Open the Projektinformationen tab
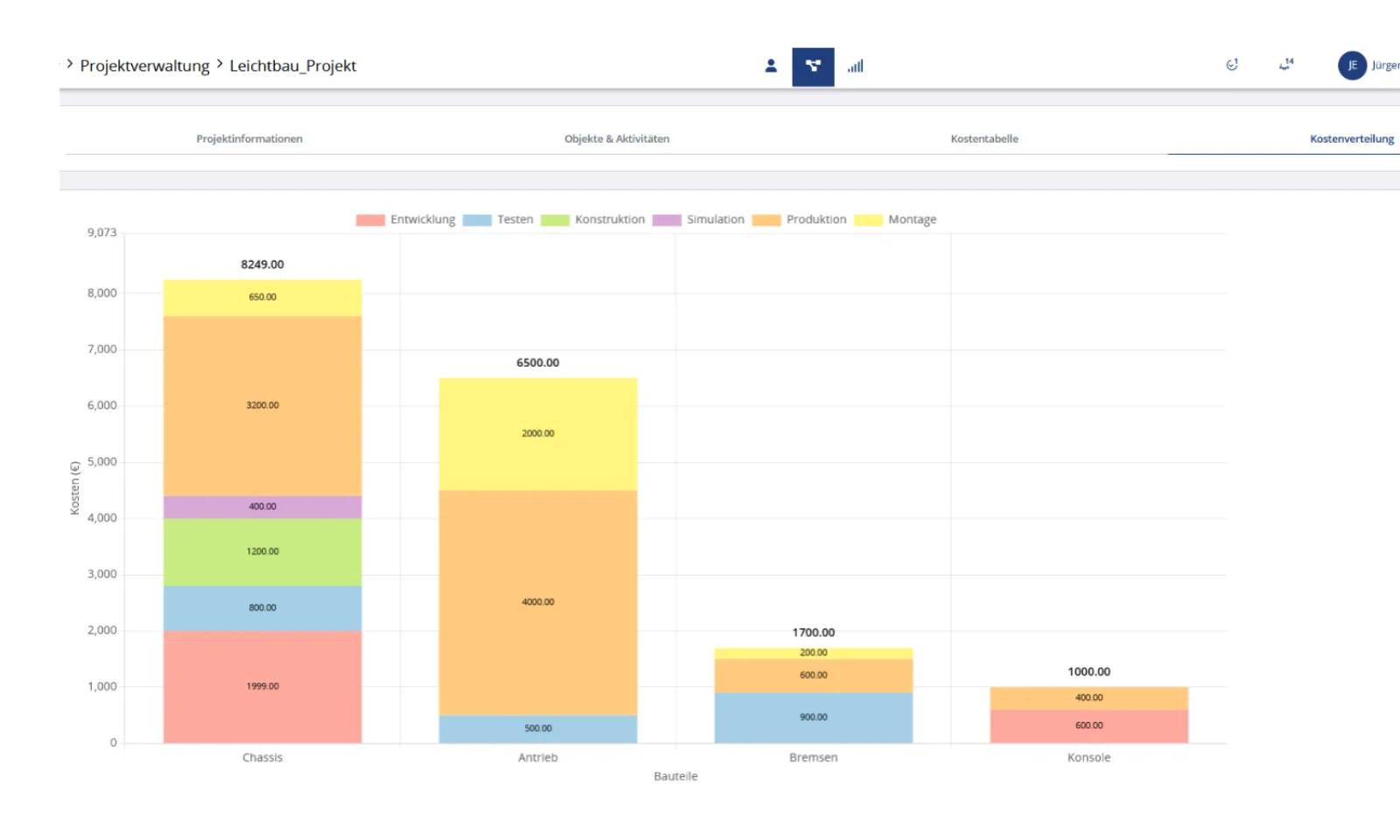1400x840 pixels. (249, 139)
